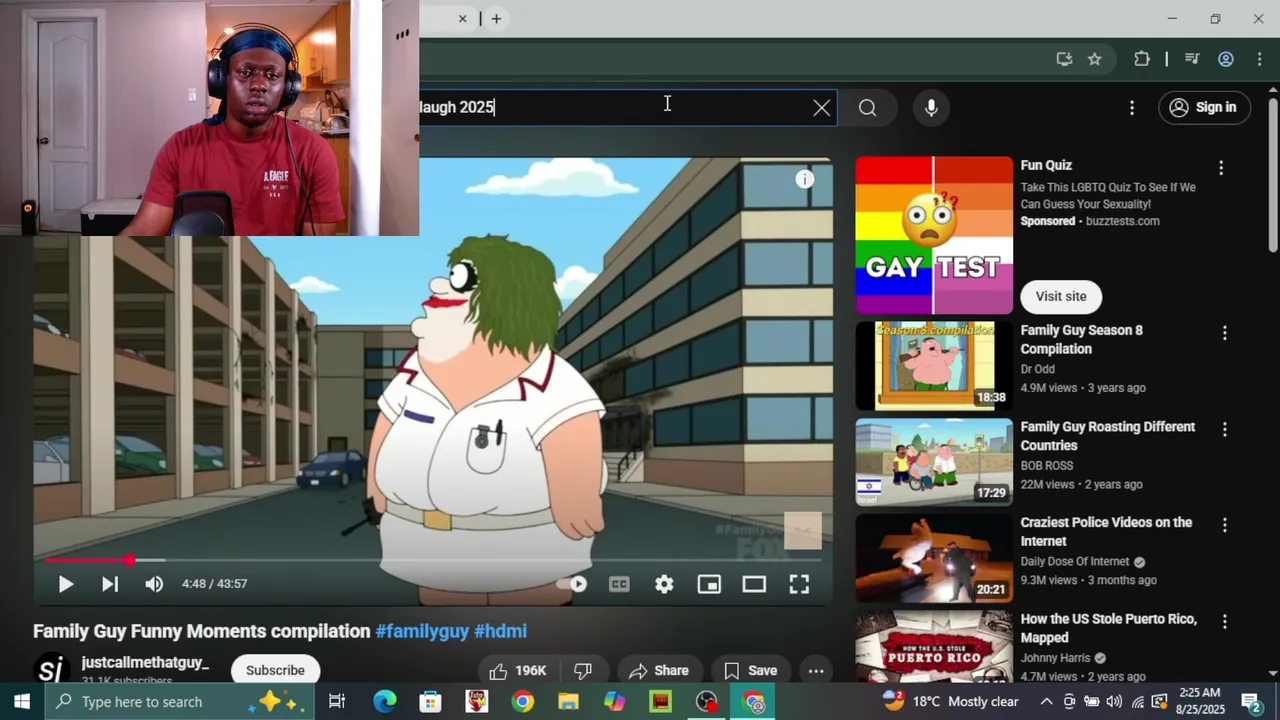Open YouTube settings three-dot menu

pyautogui.click(x=1132, y=108)
